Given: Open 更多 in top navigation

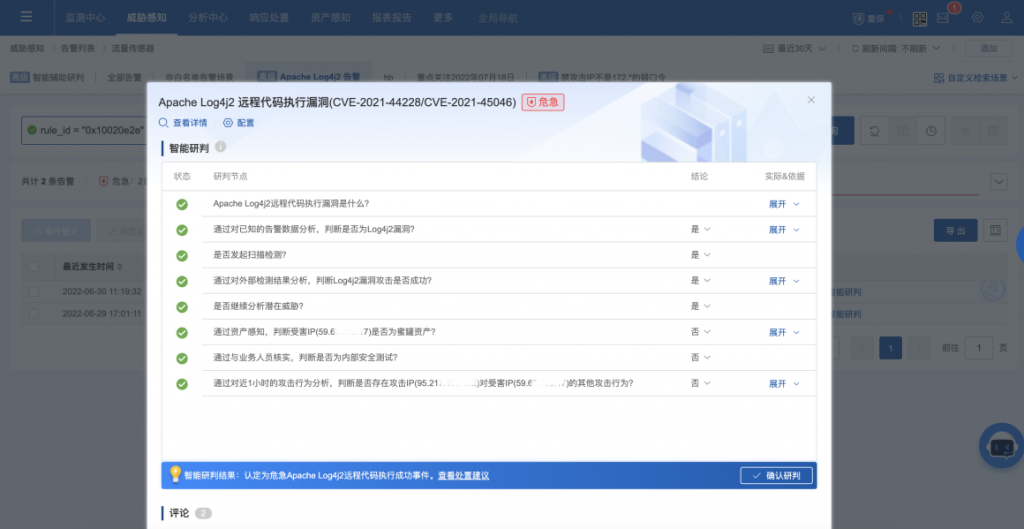Looking at the screenshot, I should tap(443, 18).
